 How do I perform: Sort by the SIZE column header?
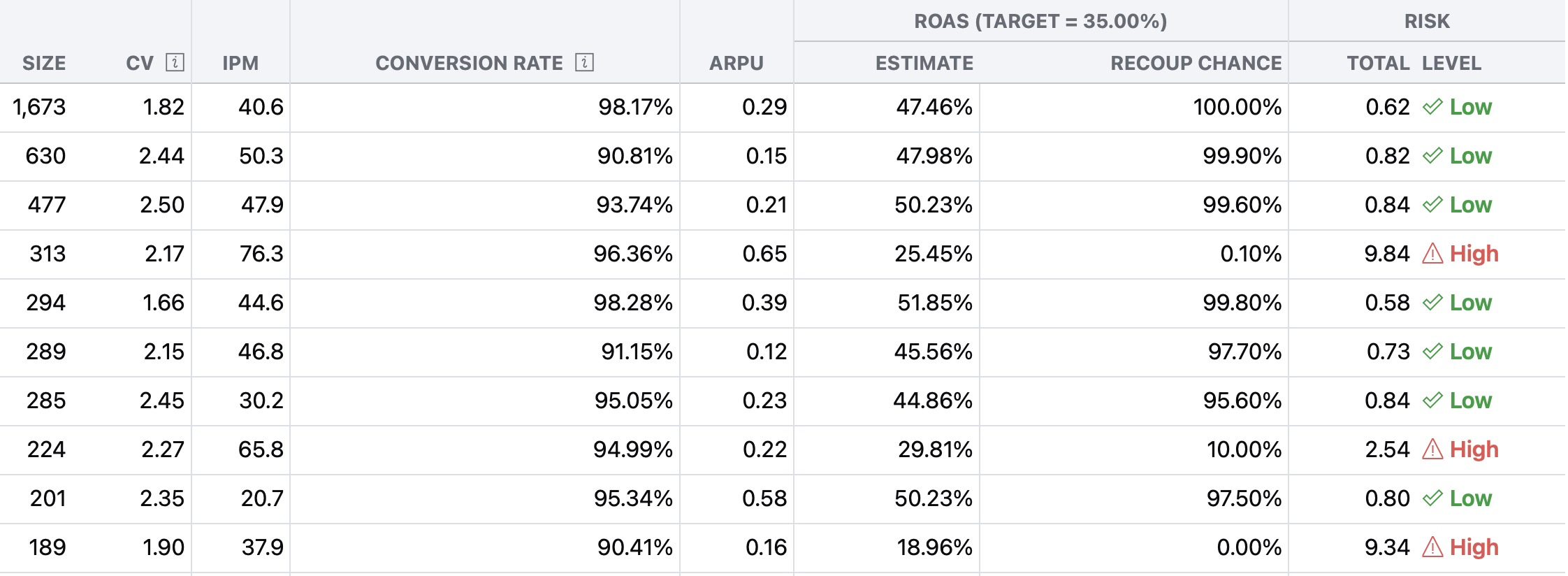(44, 62)
